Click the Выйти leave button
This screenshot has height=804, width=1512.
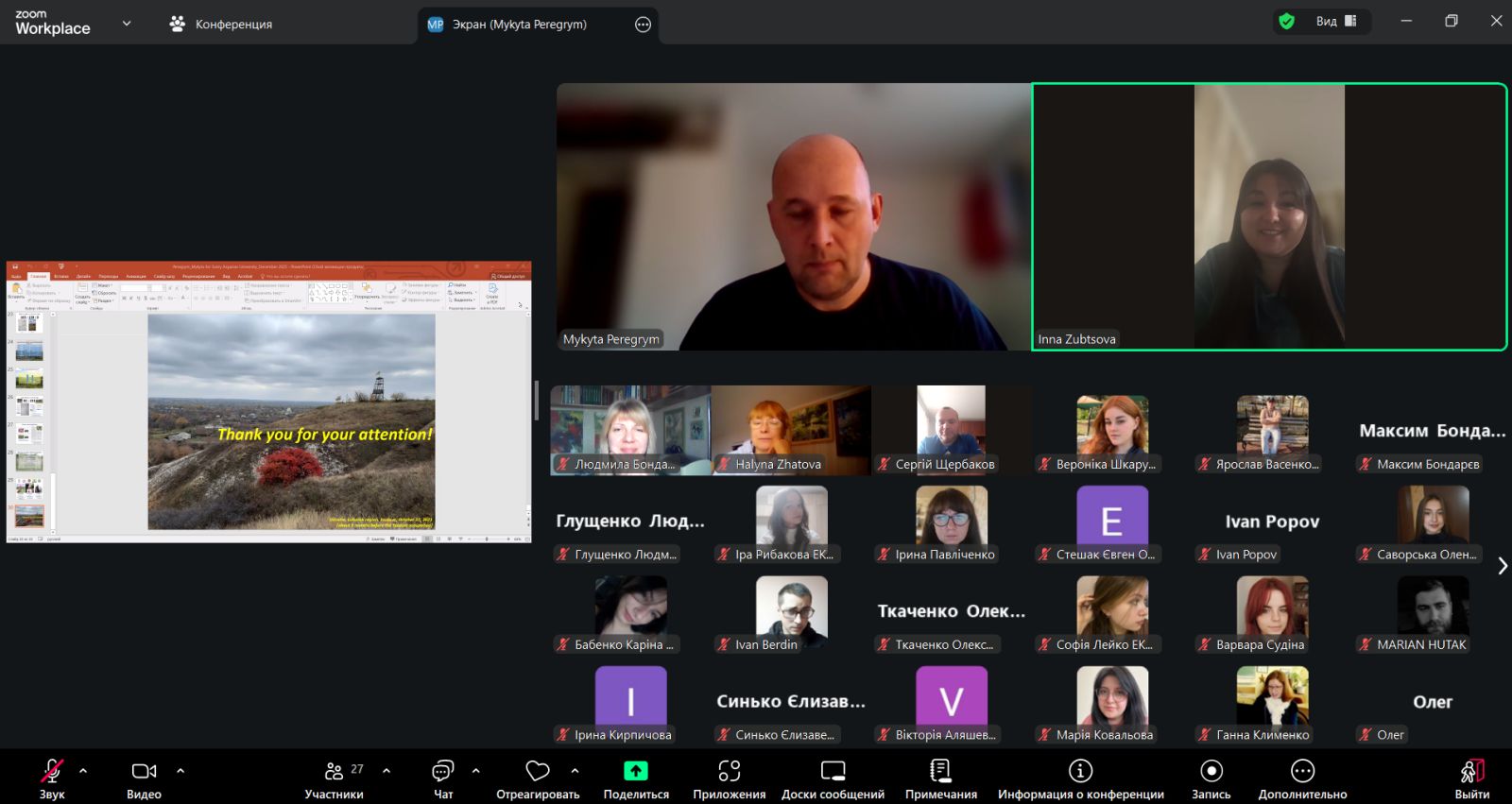1471,772
